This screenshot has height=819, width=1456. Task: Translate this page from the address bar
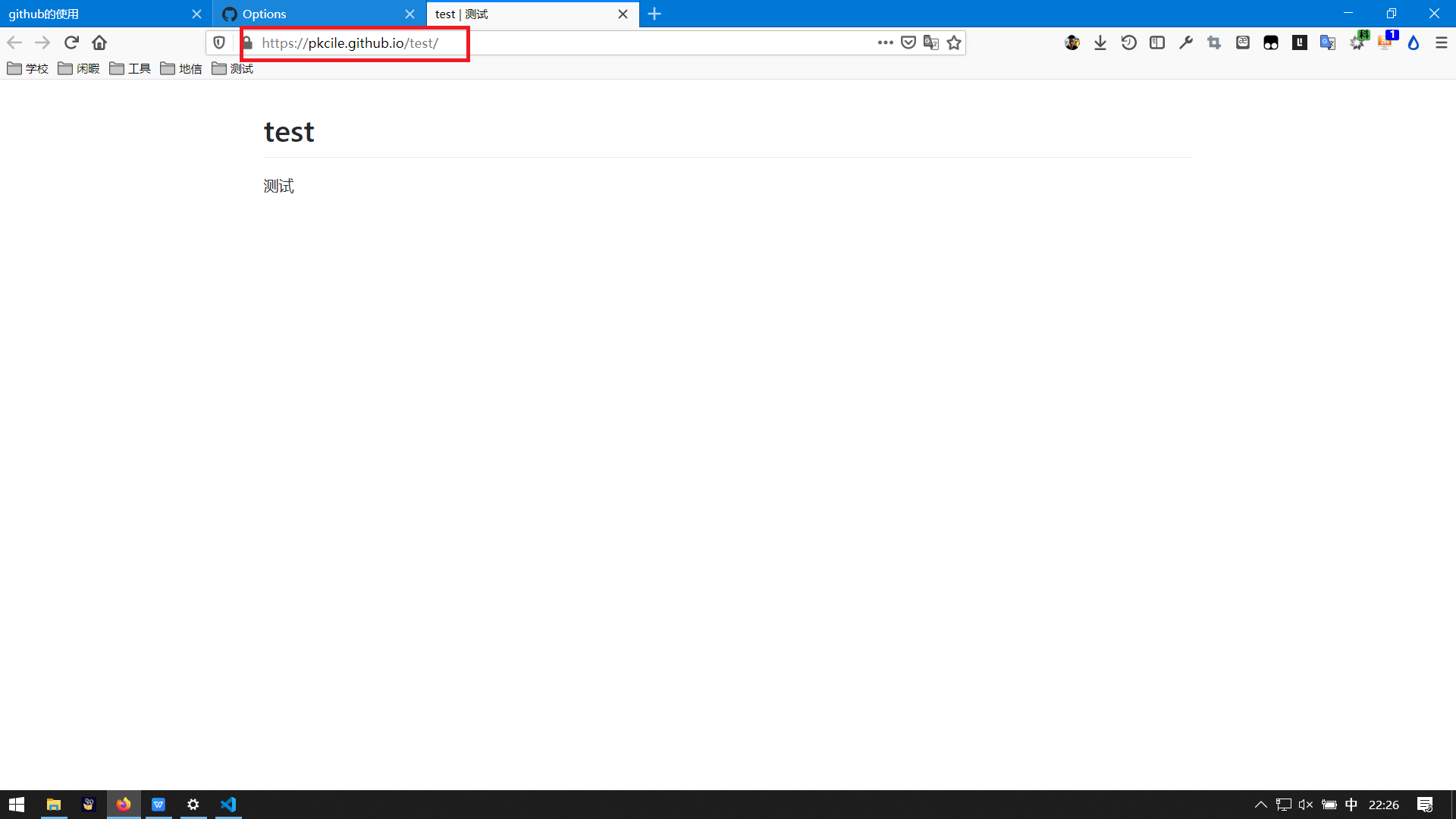point(931,42)
